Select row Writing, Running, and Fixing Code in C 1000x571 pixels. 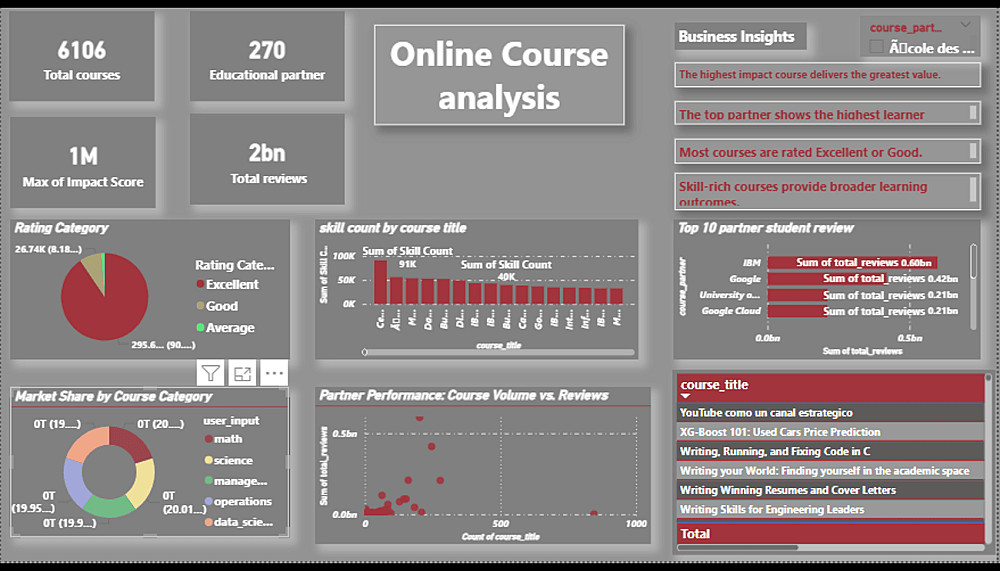830,451
